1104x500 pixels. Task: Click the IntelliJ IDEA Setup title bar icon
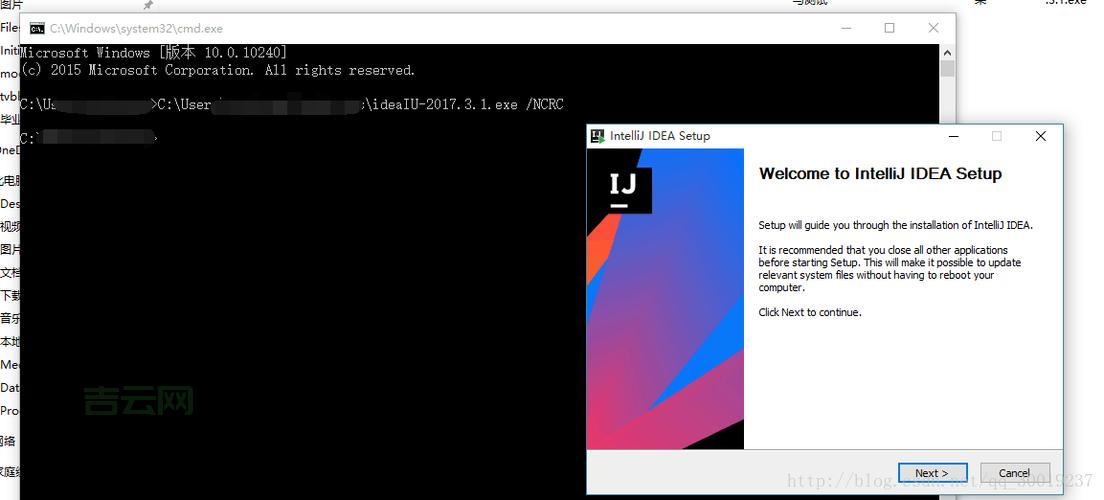pos(598,136)
